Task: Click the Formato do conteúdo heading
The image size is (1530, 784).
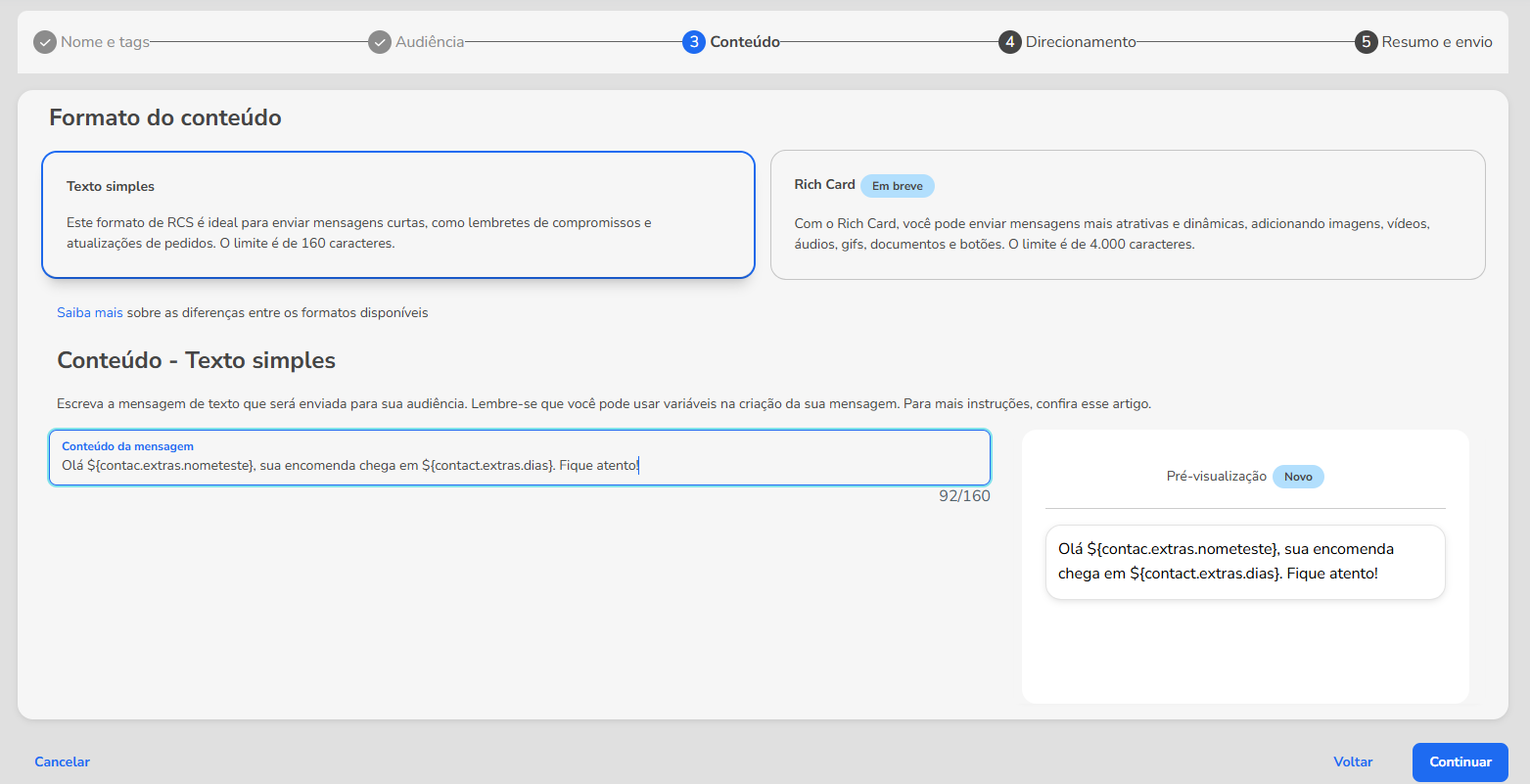Action: coord(165,117)
